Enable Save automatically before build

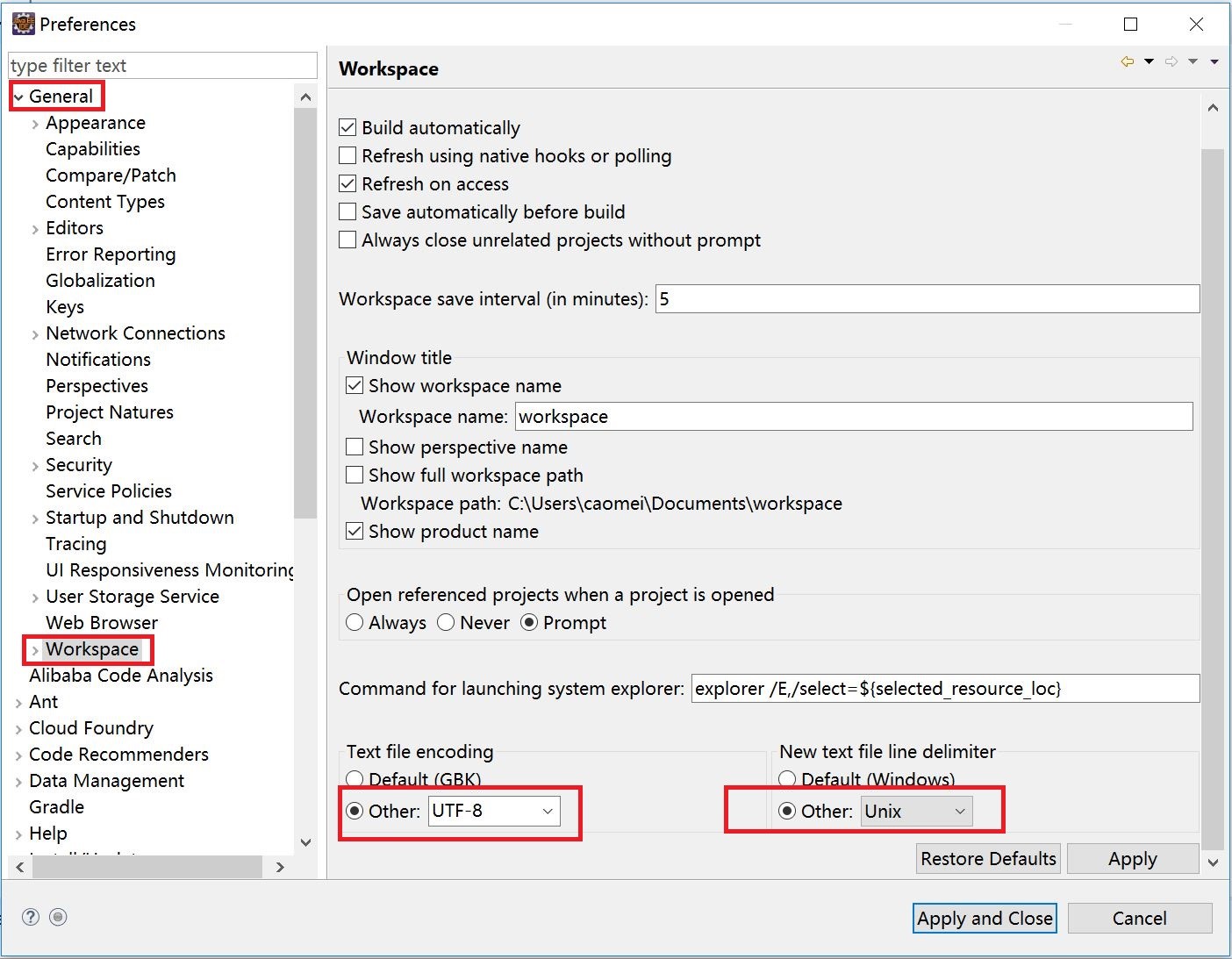click(348, 212)
